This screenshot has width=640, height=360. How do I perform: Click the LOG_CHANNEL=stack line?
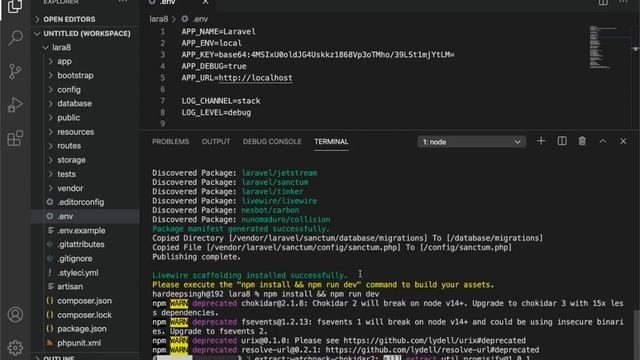click(221, 101)
